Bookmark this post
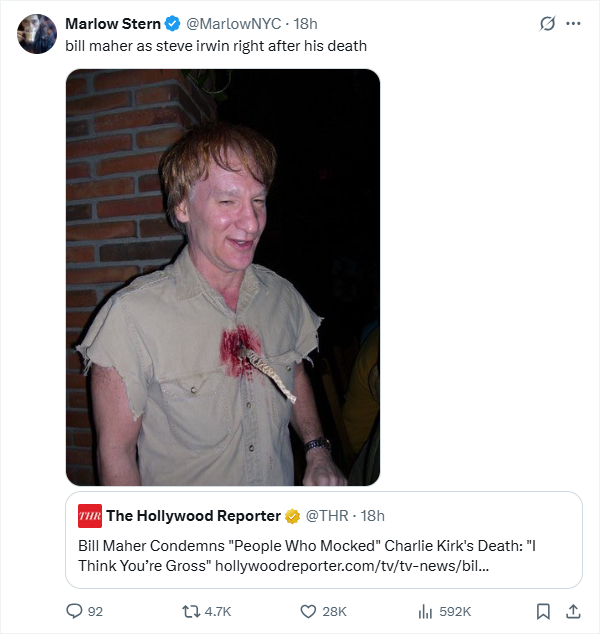600x634 pixels. pos(543,611)
